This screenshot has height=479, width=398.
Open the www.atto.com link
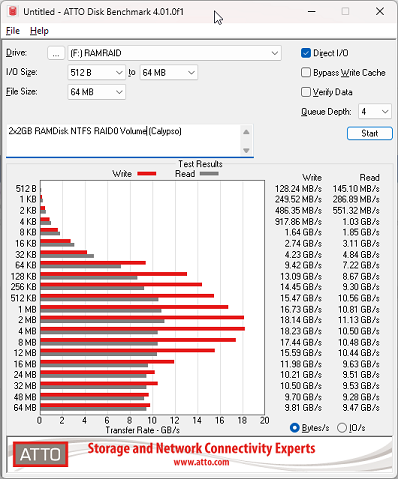click(201, 462)
